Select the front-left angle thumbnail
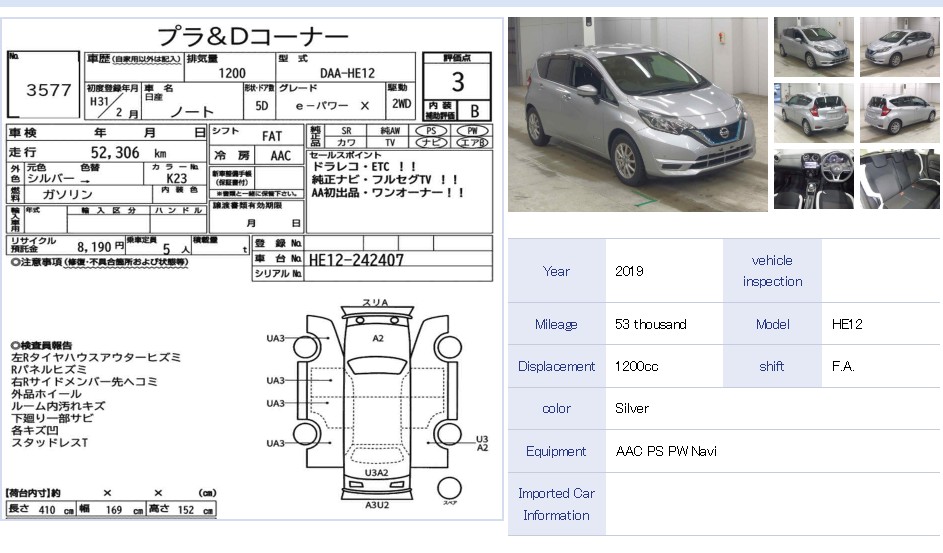 coord(813,47)
